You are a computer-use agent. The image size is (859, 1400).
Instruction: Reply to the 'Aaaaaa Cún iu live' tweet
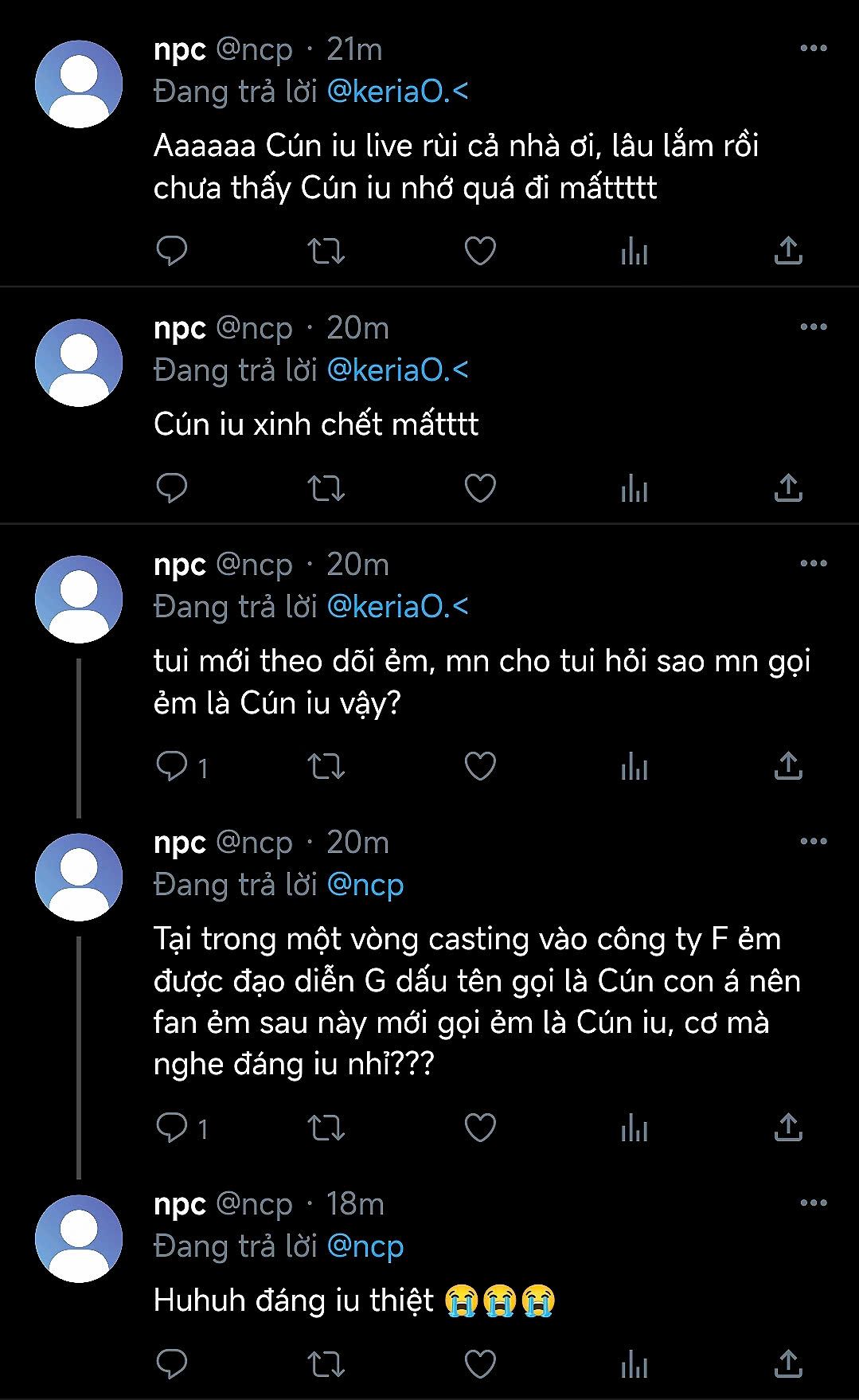171,251
